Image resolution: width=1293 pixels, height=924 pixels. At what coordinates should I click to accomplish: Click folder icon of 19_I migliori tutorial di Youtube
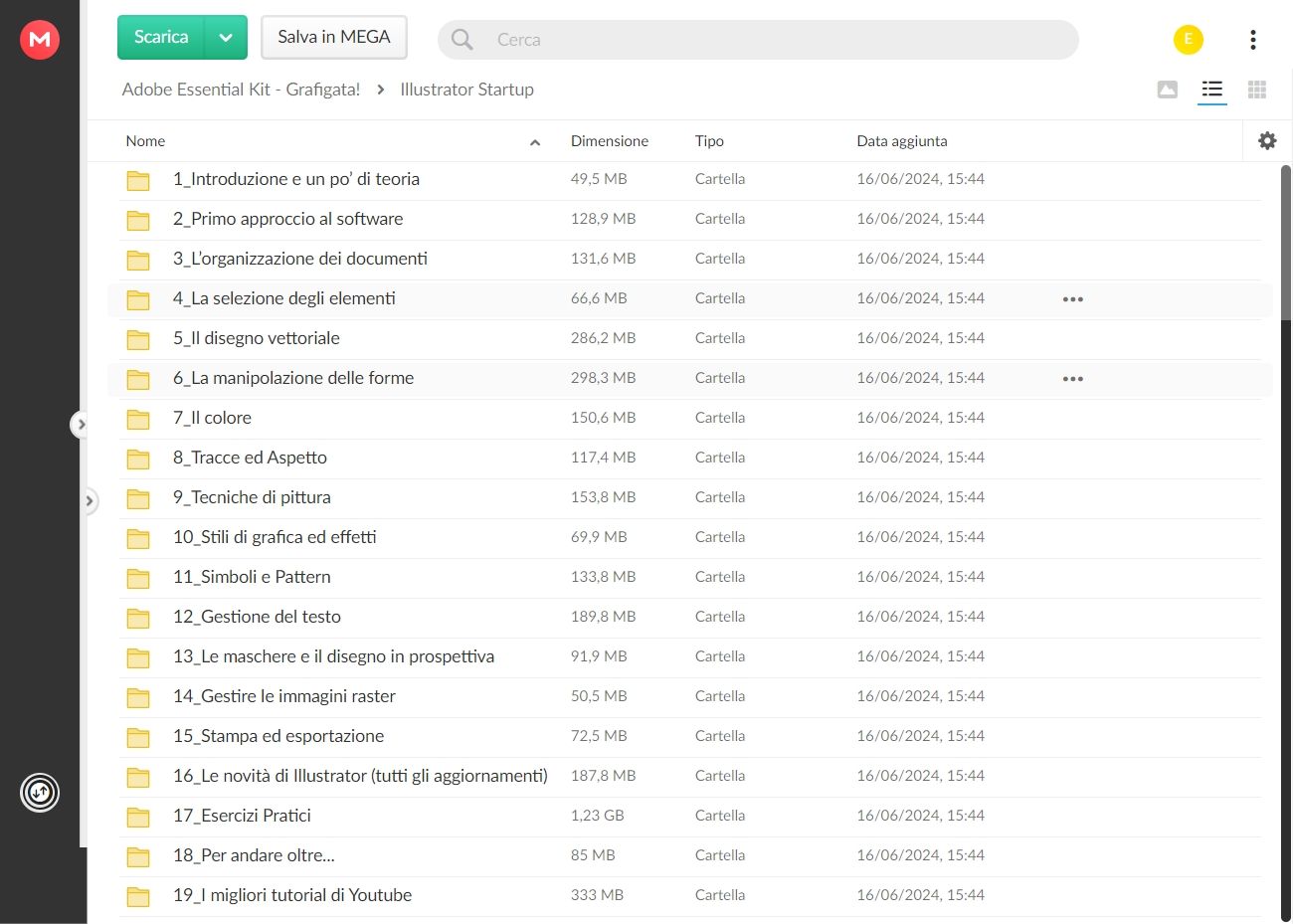coord(138,896)
